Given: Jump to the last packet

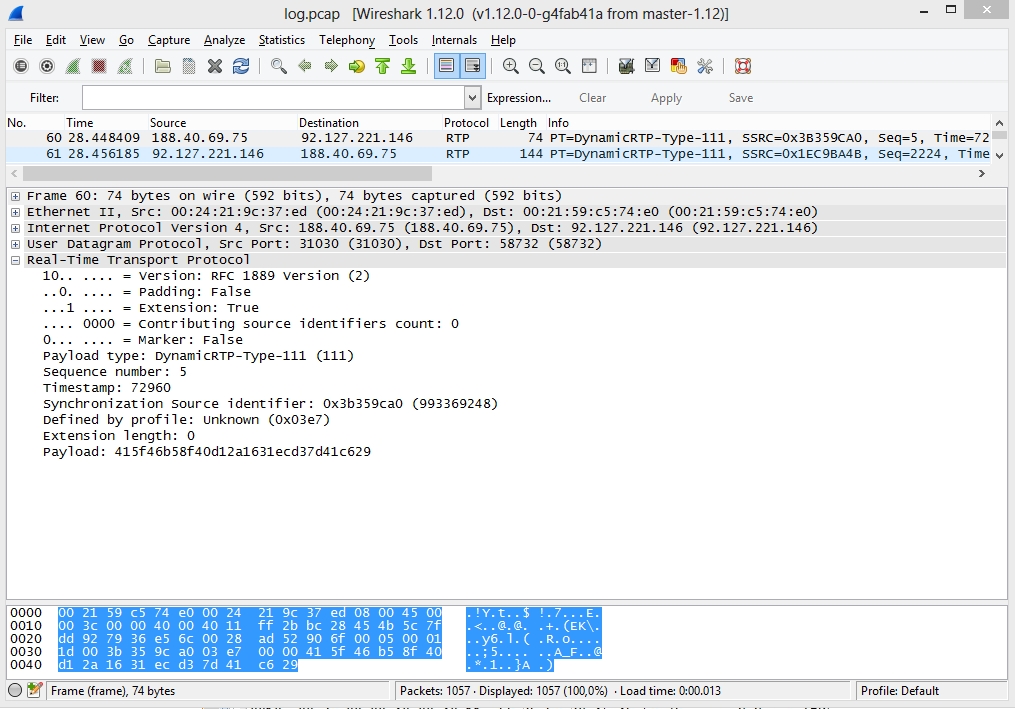Looking at the screenshot, I should pyautogui.click(x=408, y=66).
